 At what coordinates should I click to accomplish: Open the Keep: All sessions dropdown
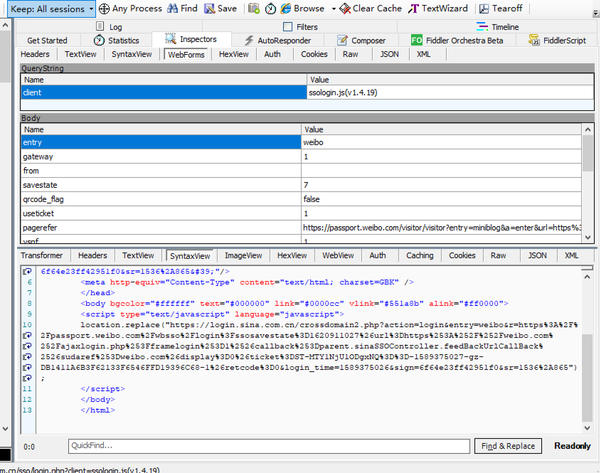(x=48, y=8)
